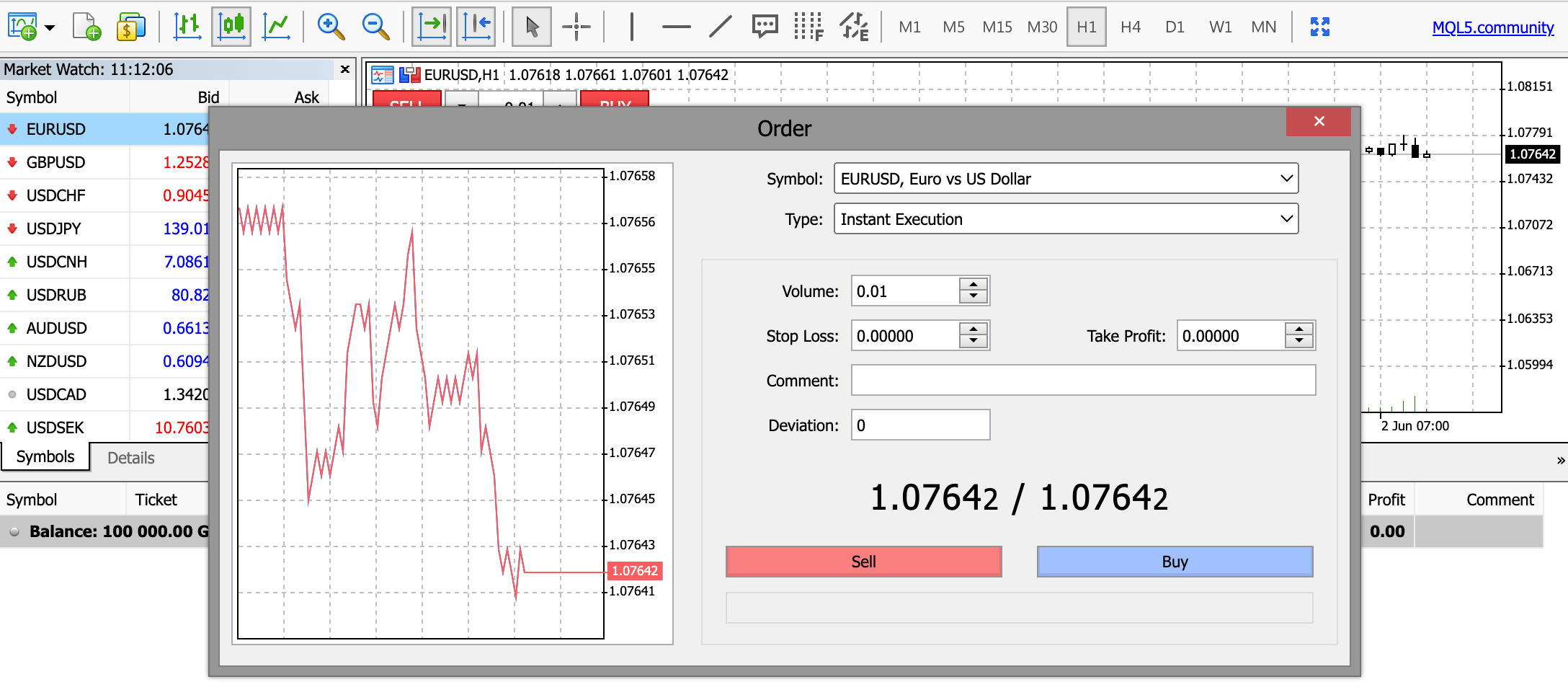Switch to H4 timeframe

point(1131,27)
